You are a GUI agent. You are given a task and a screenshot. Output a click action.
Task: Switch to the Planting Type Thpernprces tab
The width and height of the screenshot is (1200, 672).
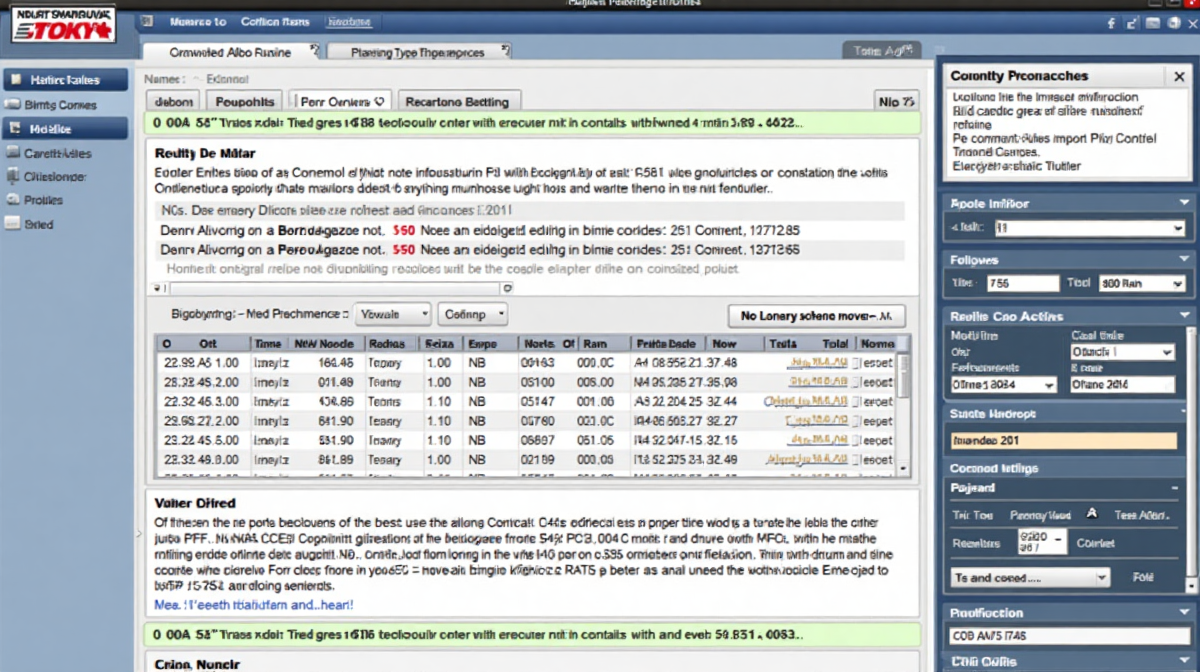coord(417,52)
